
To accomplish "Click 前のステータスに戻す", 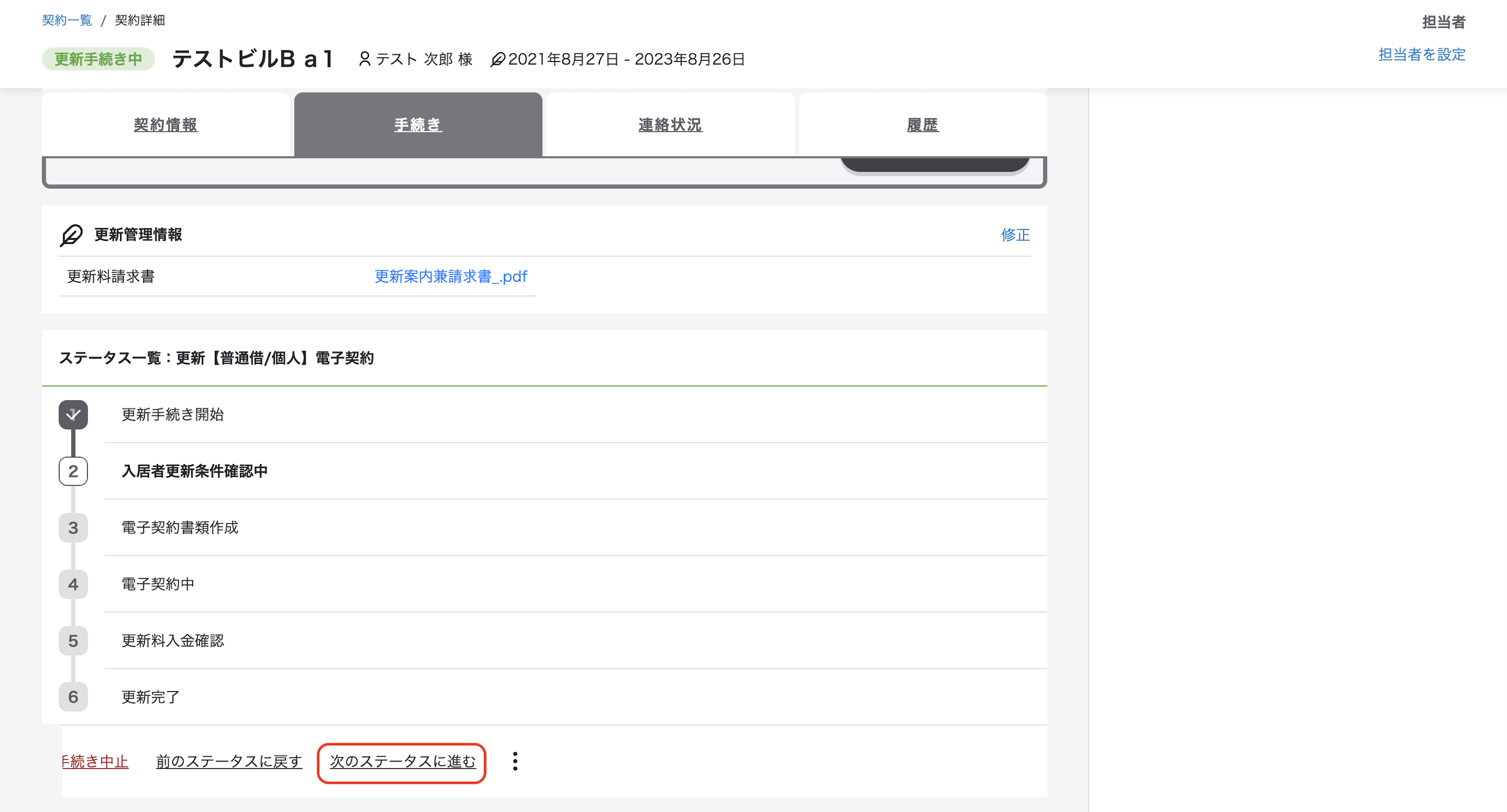I will (229, 761).
